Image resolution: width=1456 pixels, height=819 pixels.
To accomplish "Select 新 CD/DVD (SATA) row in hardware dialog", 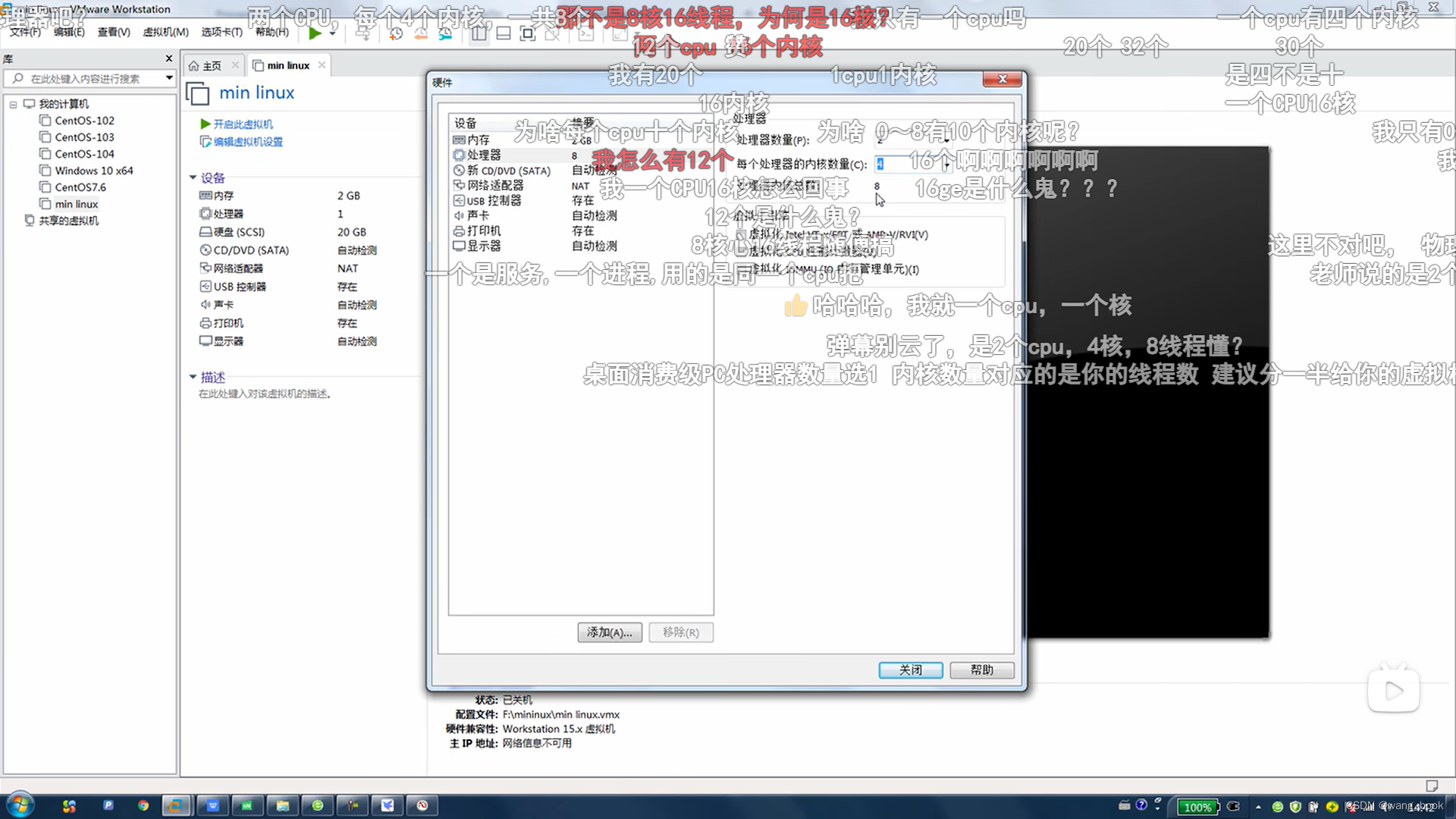I will pyautogui.click(x=581, y=170).
